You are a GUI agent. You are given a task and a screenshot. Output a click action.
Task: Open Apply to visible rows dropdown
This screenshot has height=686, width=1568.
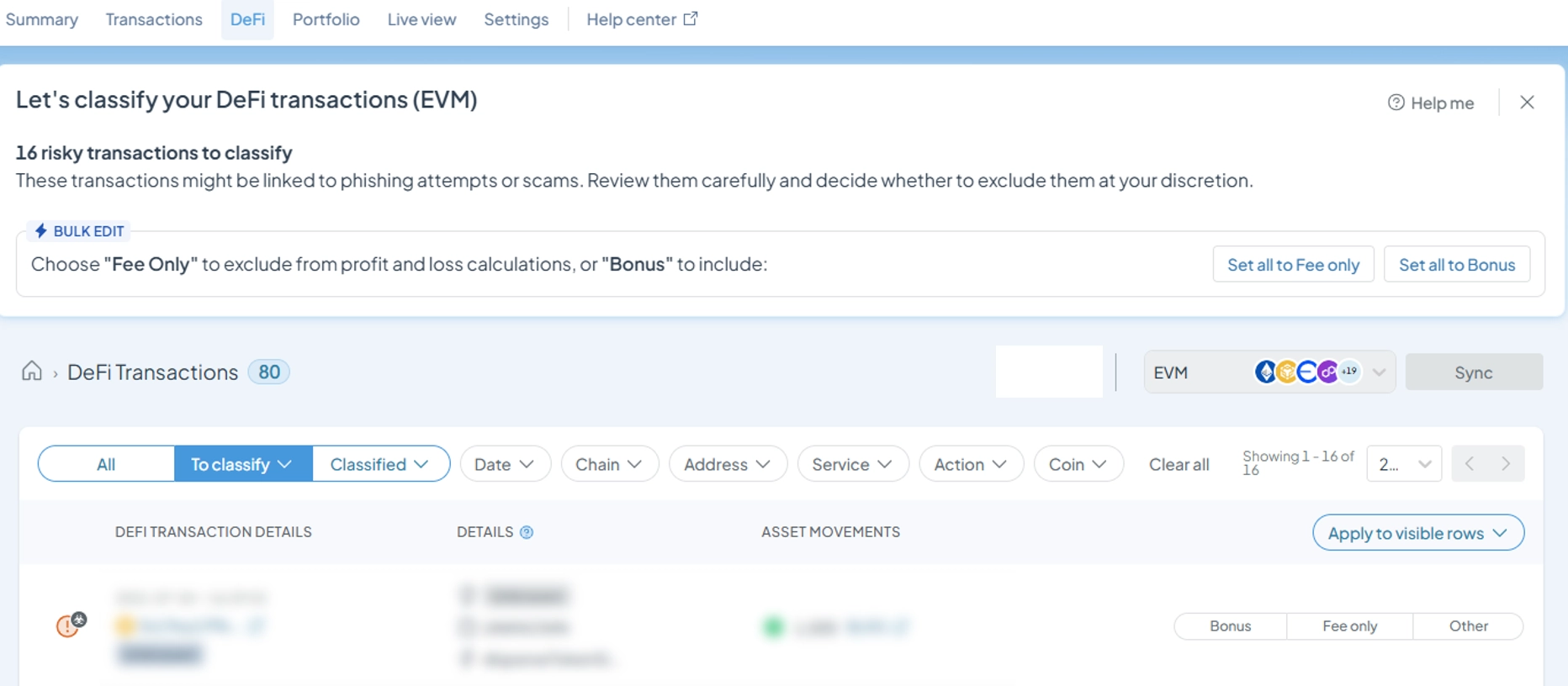tap(1418, 533)
